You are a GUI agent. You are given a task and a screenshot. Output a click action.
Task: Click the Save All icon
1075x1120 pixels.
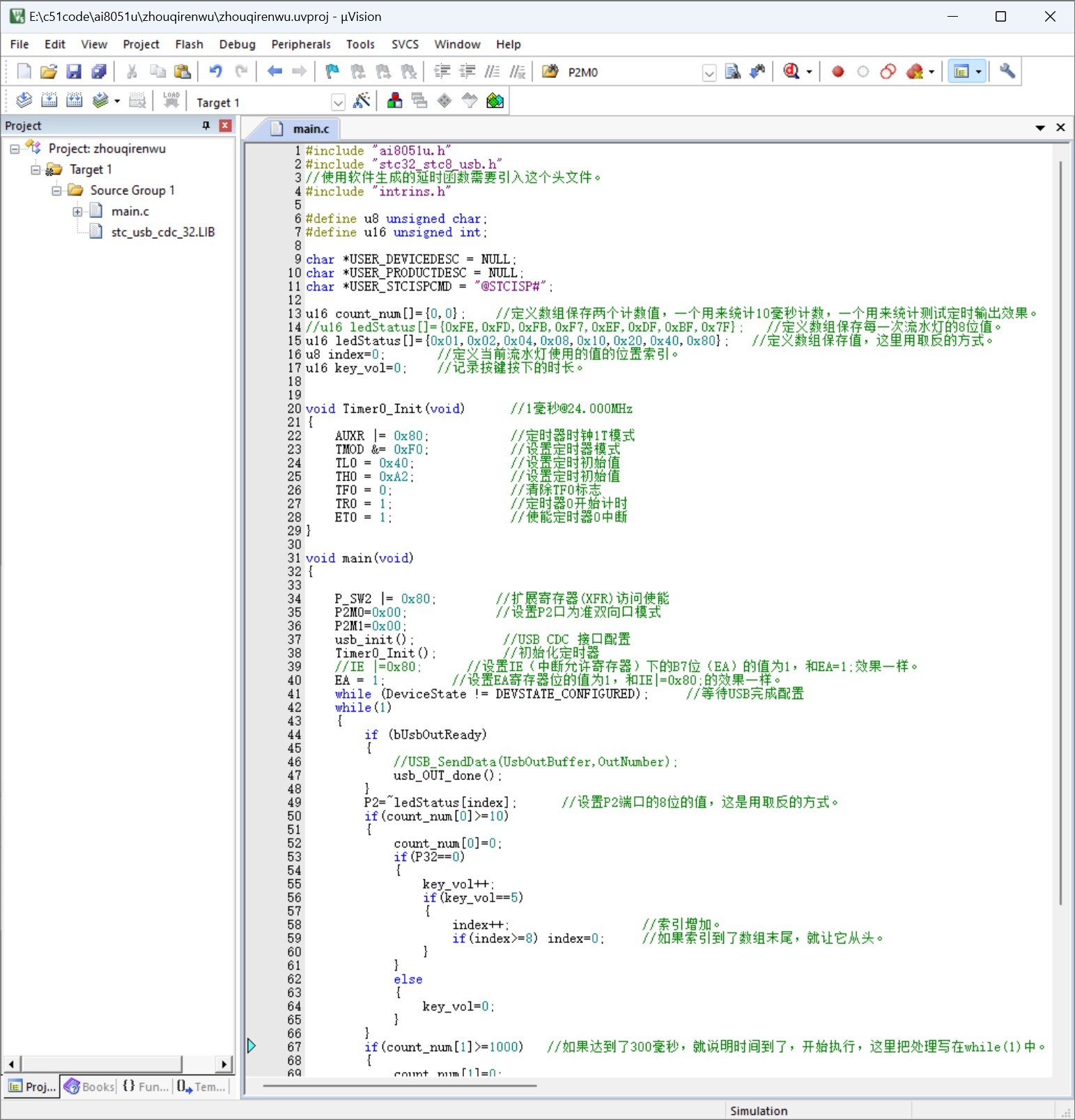click(x=99, y=72)
